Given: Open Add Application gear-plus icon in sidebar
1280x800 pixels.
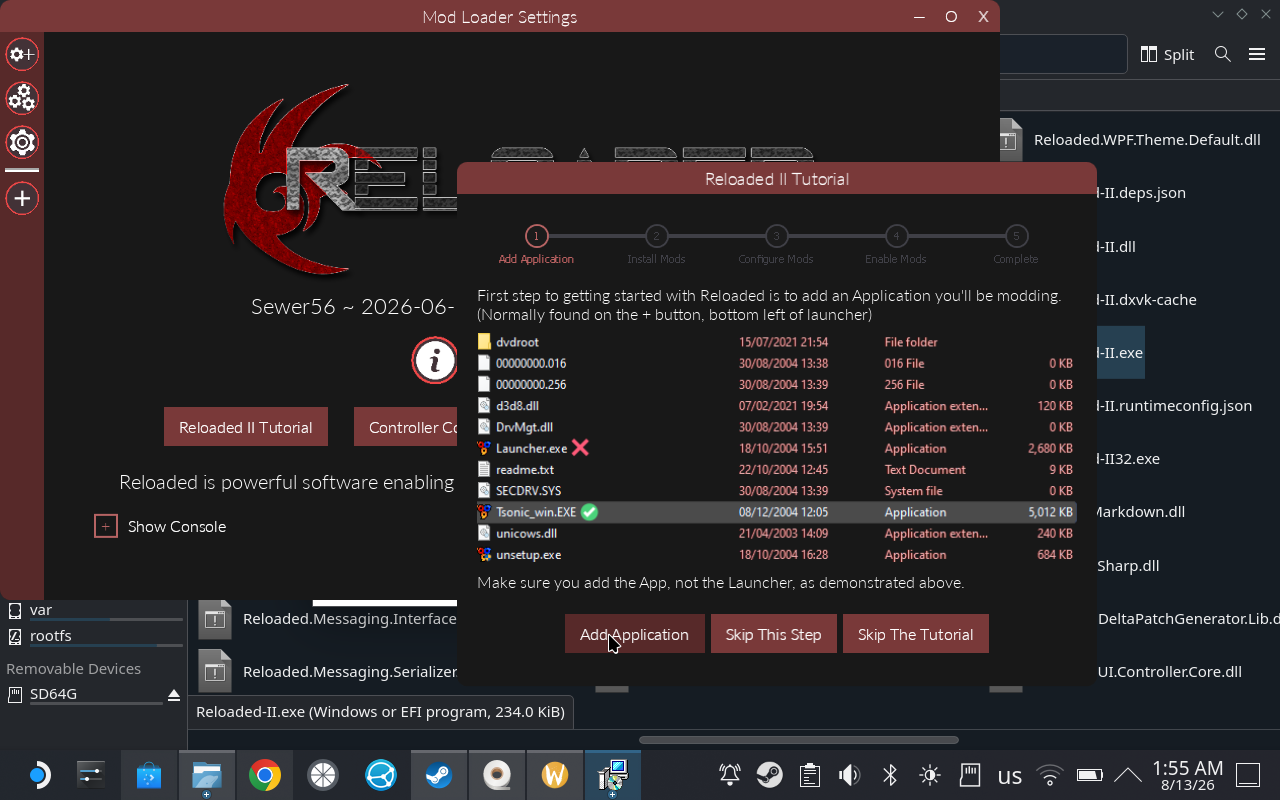Looking at the screenshot, I should [x=22, y=54].
